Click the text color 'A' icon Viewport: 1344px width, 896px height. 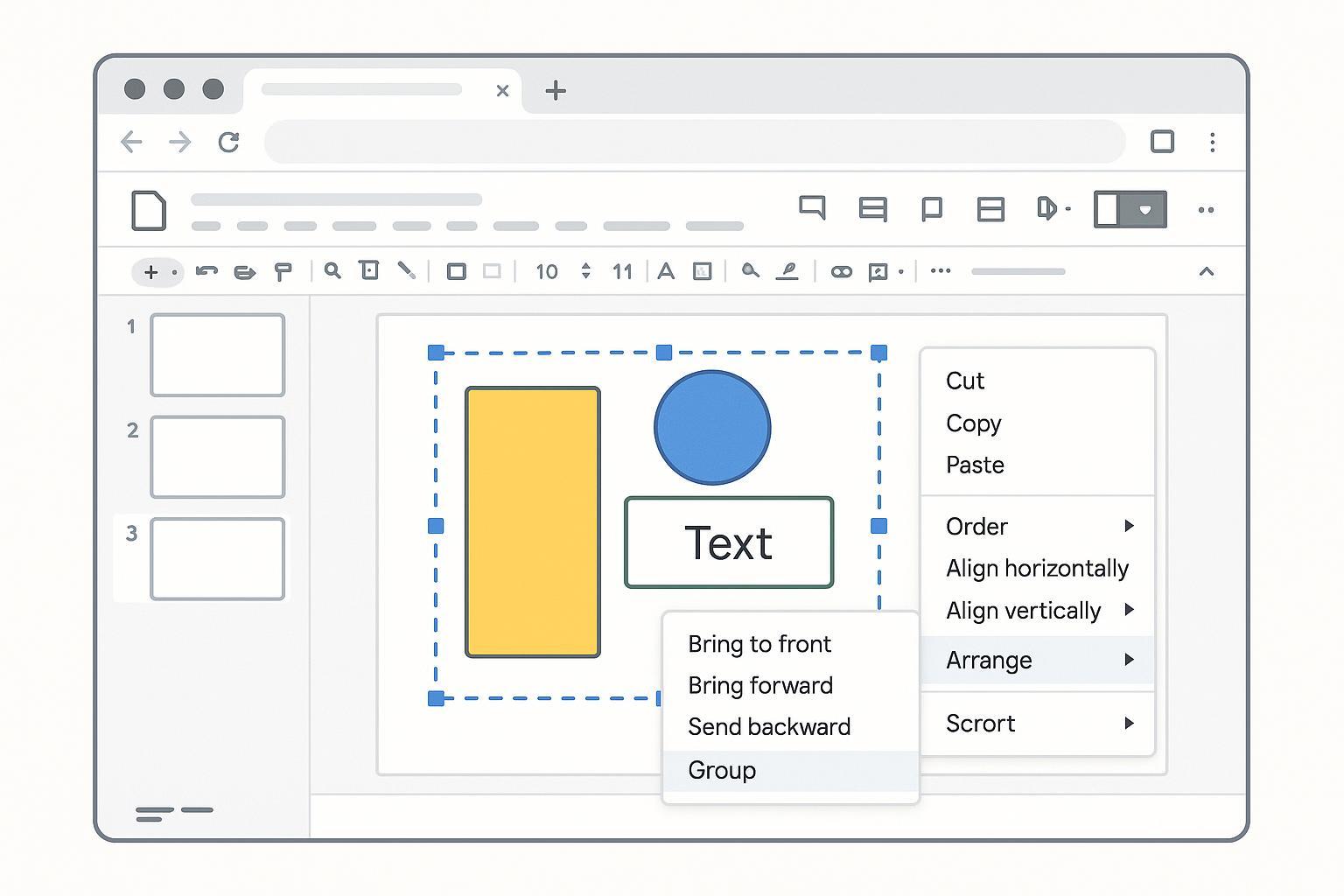click(666, 271)
